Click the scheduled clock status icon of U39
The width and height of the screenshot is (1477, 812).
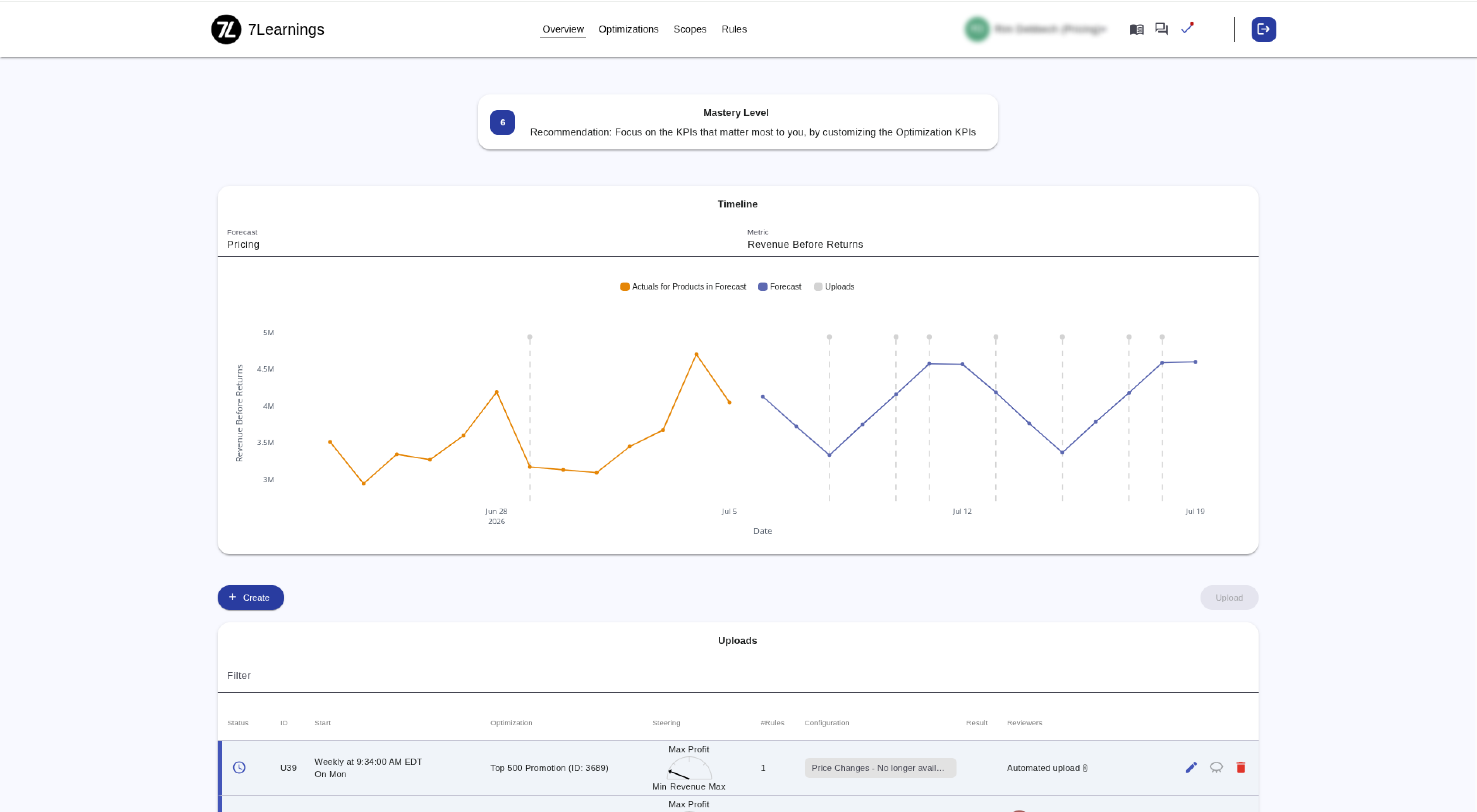[239, 767]
